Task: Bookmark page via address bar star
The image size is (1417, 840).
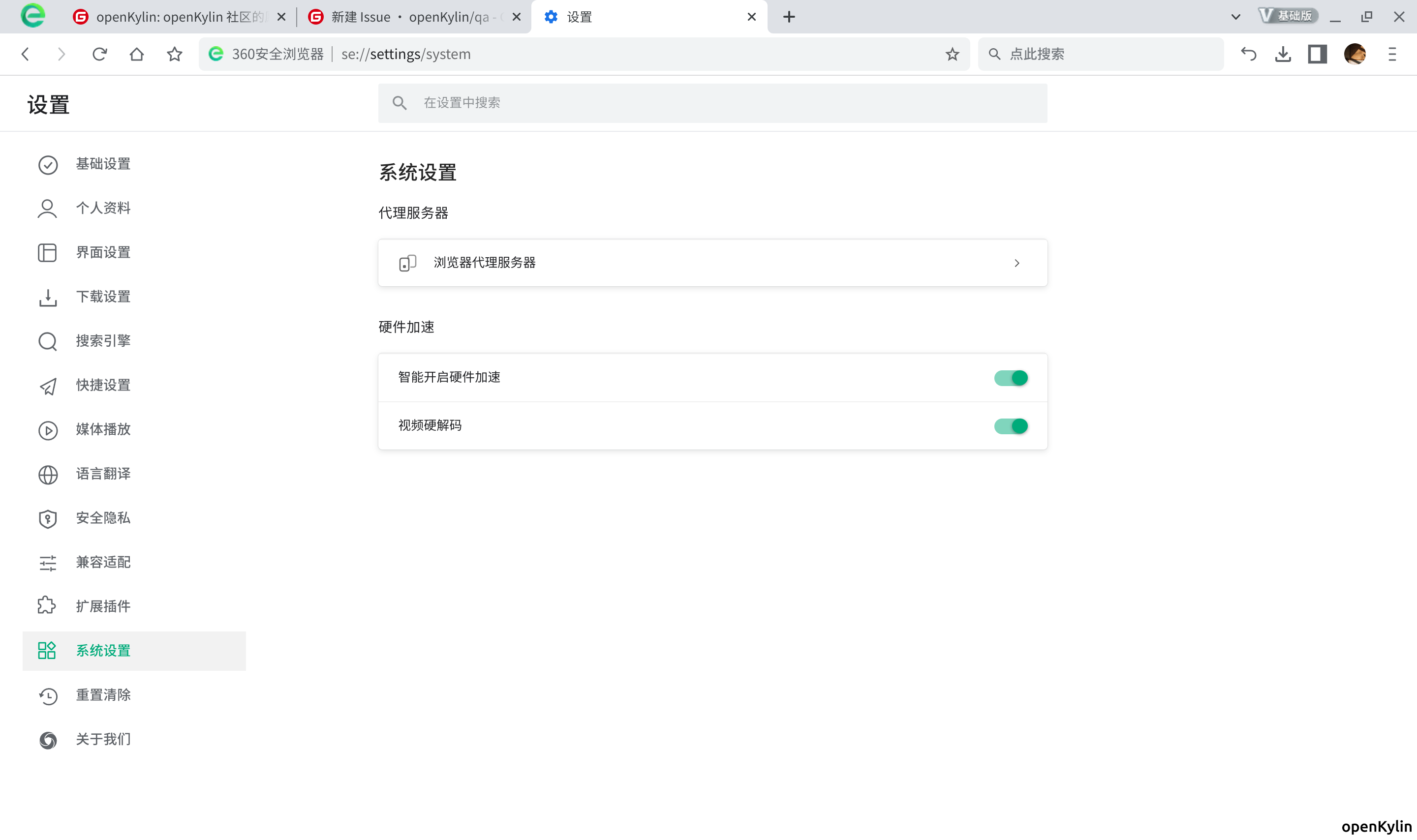Action: pyautogui.click(x=952, y=54)
